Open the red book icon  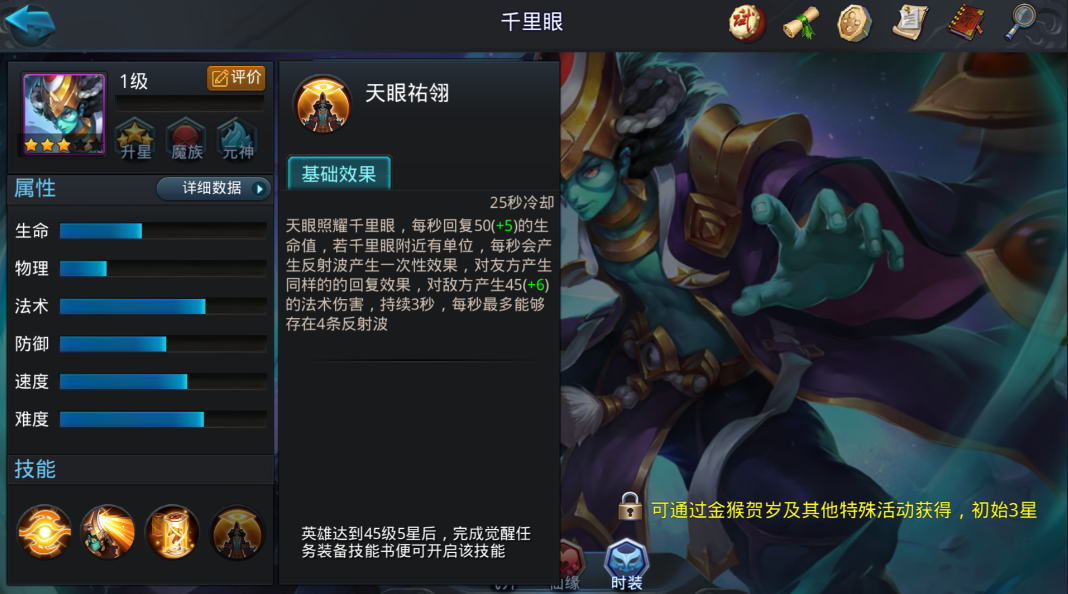point(966,23)
